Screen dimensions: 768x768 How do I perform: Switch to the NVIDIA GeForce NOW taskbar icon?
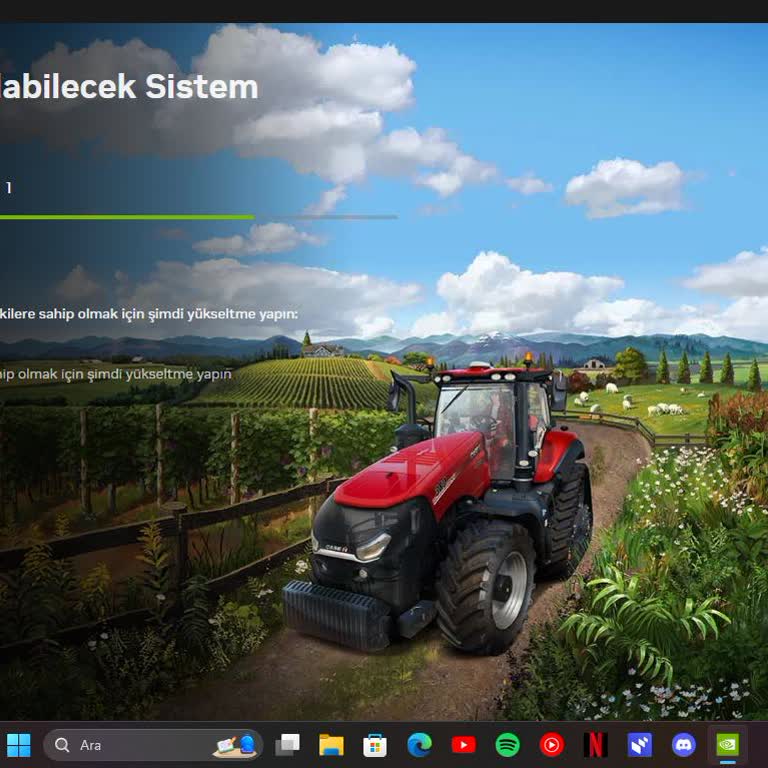(x=728, y=745)
